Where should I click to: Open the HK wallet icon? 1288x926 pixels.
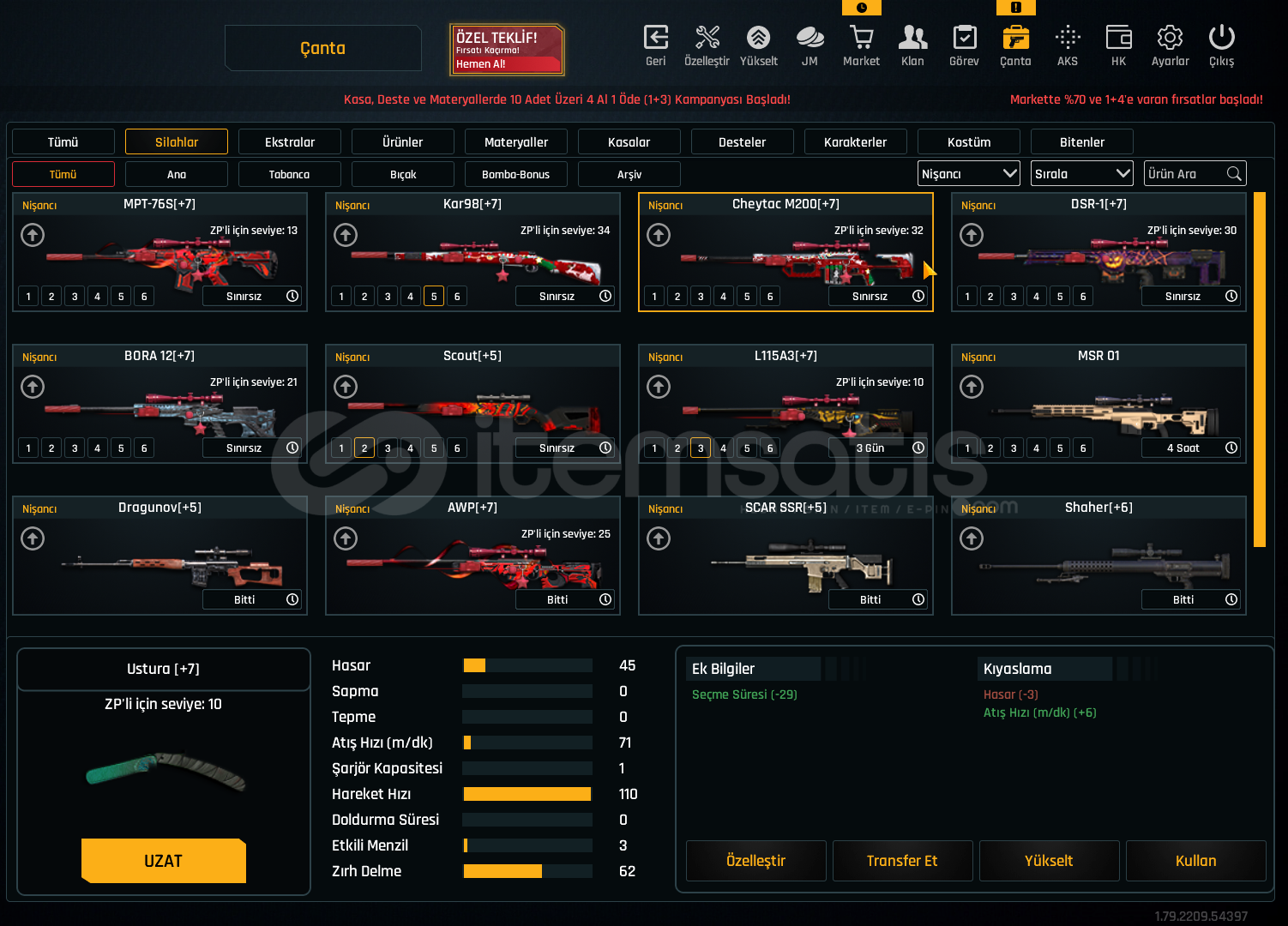point(1119,38)
